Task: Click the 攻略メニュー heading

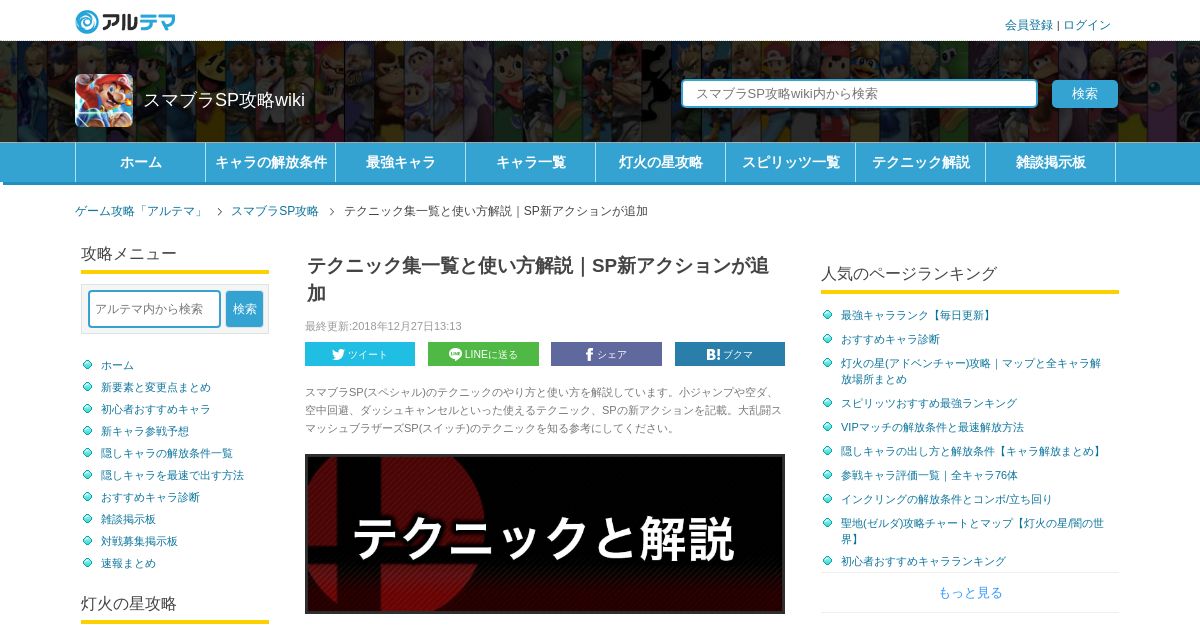Action: [x=129, y=254]
